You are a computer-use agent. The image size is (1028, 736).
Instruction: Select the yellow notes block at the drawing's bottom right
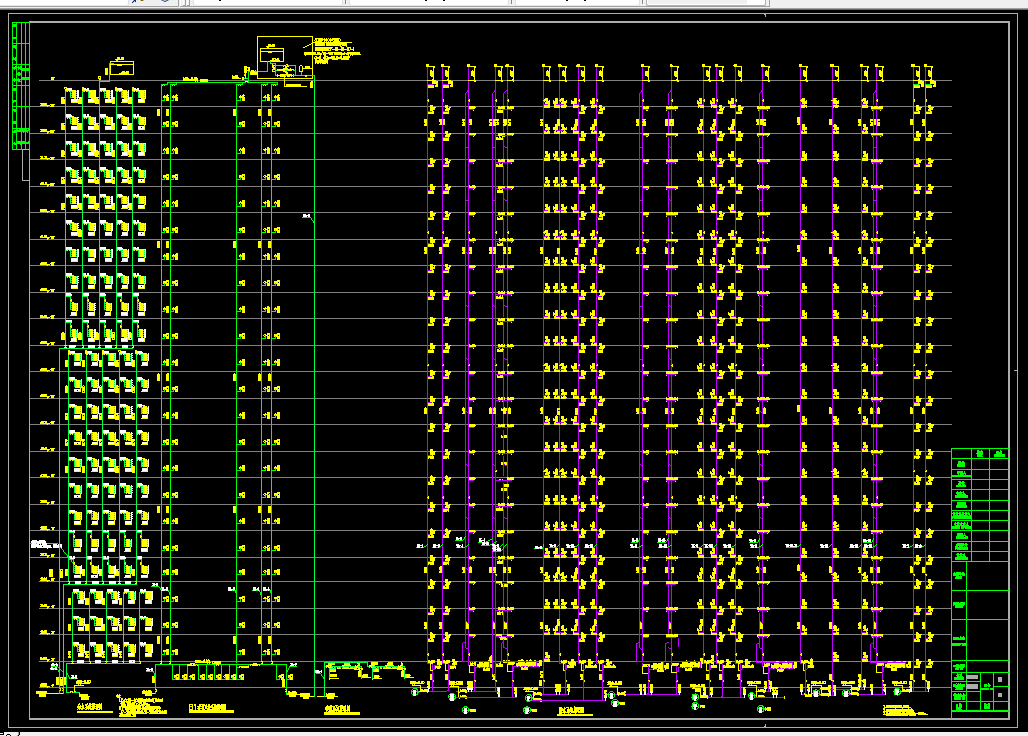[905, 710]
